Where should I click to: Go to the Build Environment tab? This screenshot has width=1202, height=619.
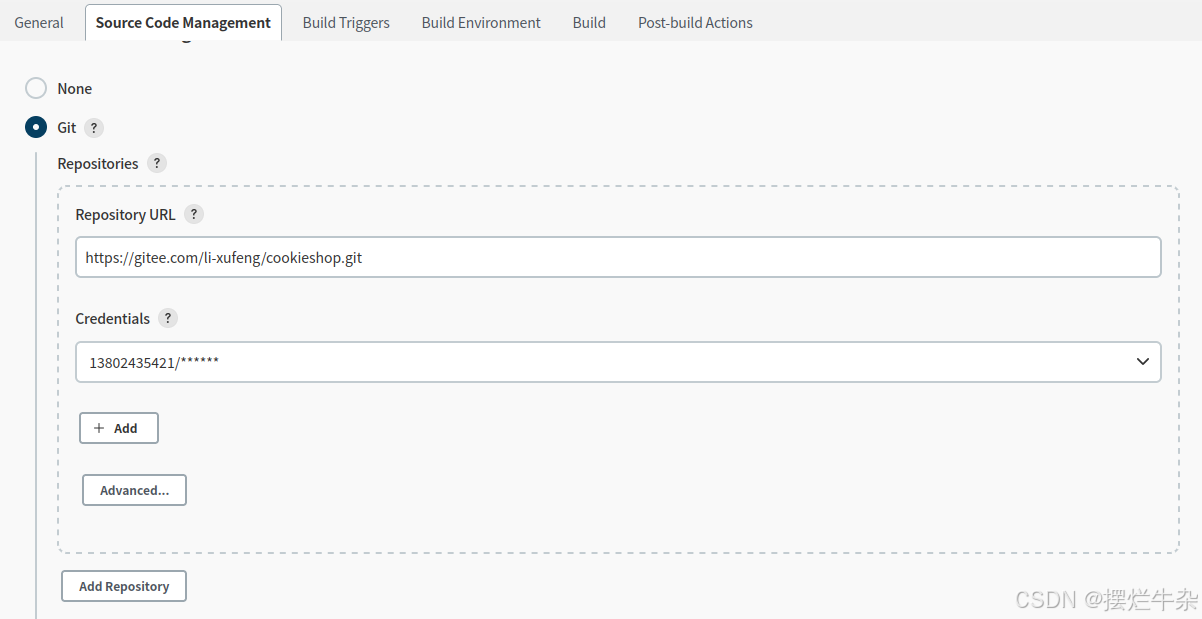[x=481, y=22]
